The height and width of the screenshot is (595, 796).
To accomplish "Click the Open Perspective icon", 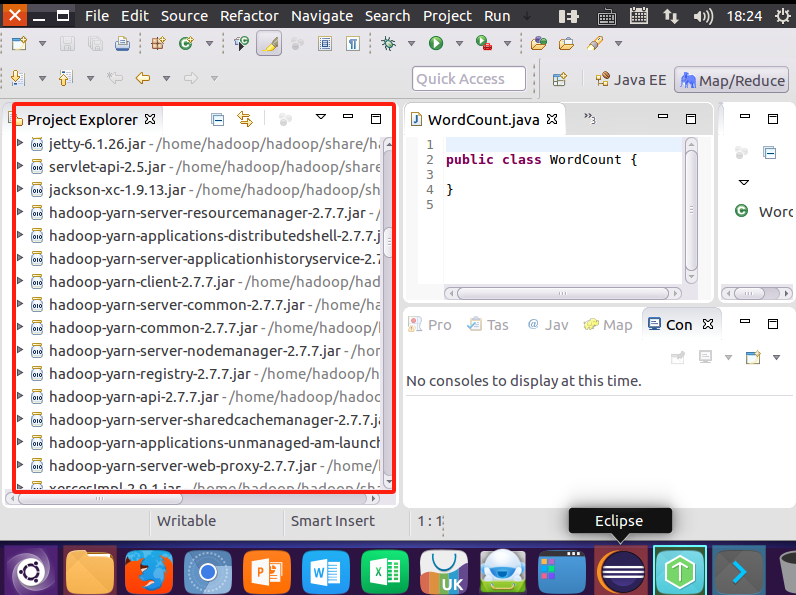I will pyautogui.click(x=559, y=80).
